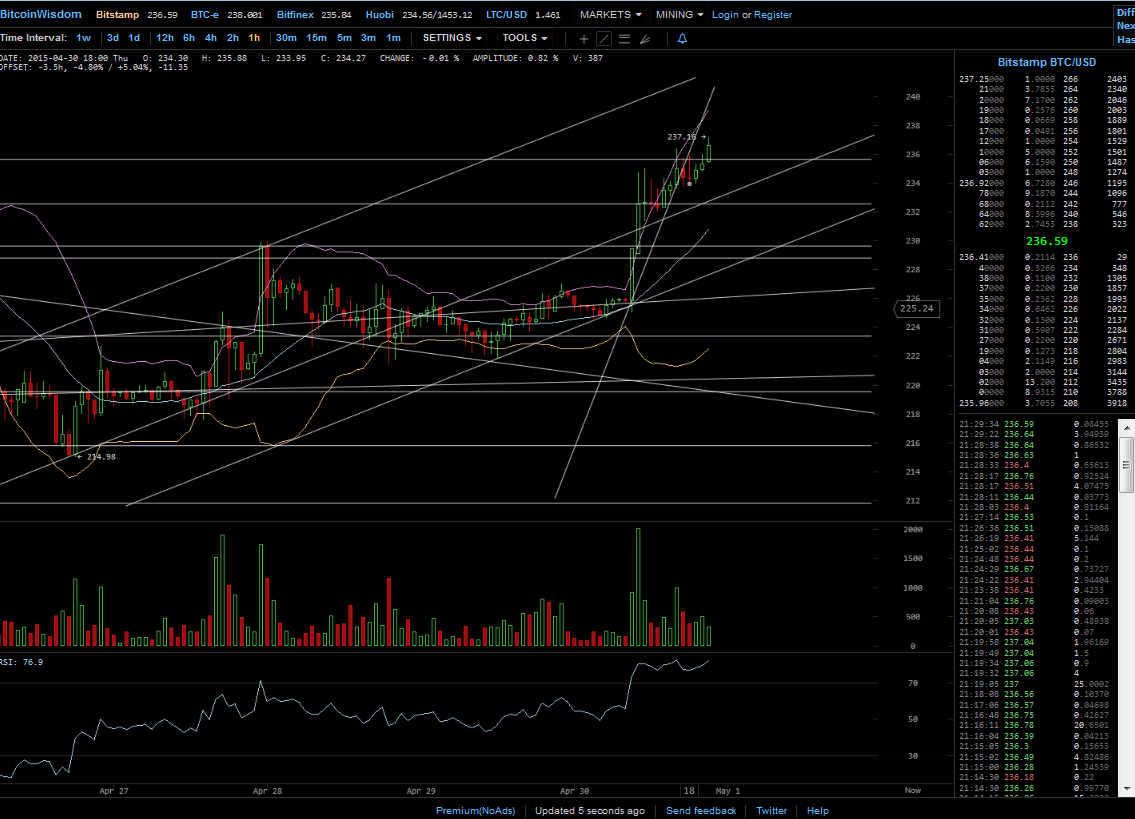
Task: Click the 236.59 current price display
Action: (1047, 241)
